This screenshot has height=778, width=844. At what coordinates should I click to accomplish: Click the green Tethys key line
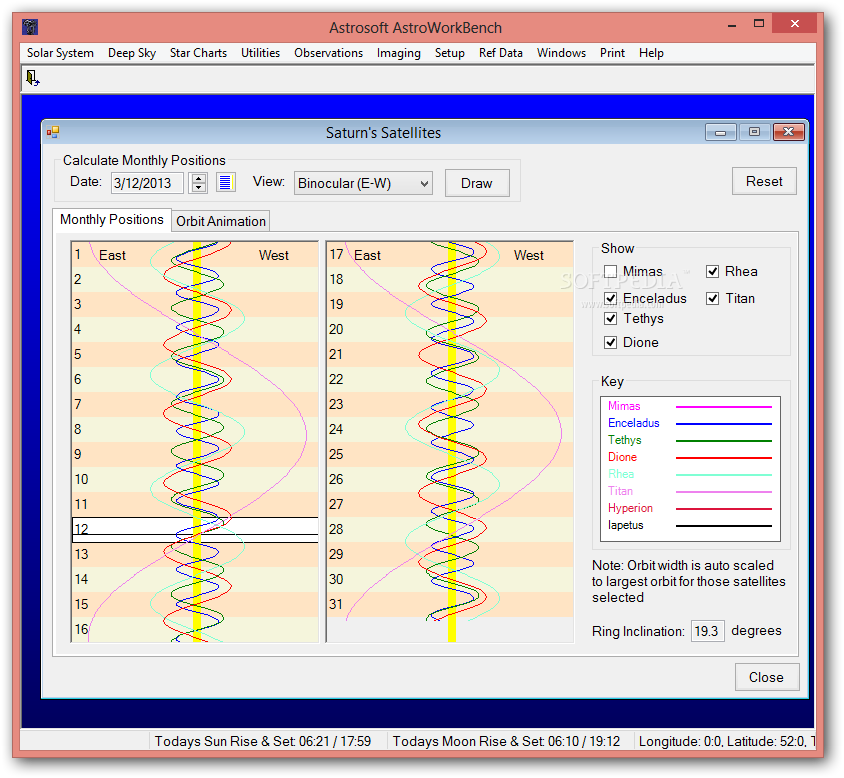[x=723, y=440]
